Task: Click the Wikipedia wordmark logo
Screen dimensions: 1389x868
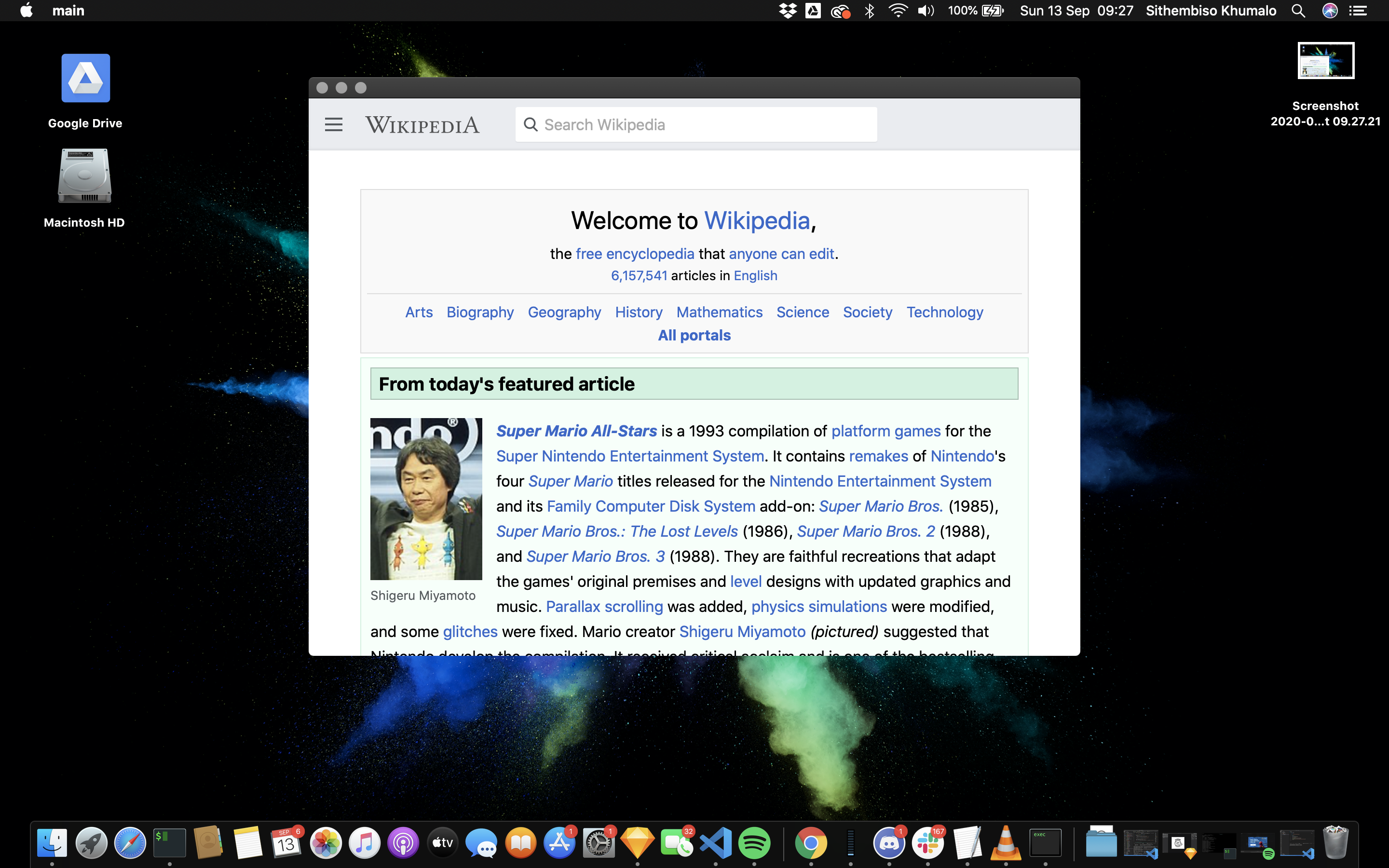Action: (x=422, y=125)
